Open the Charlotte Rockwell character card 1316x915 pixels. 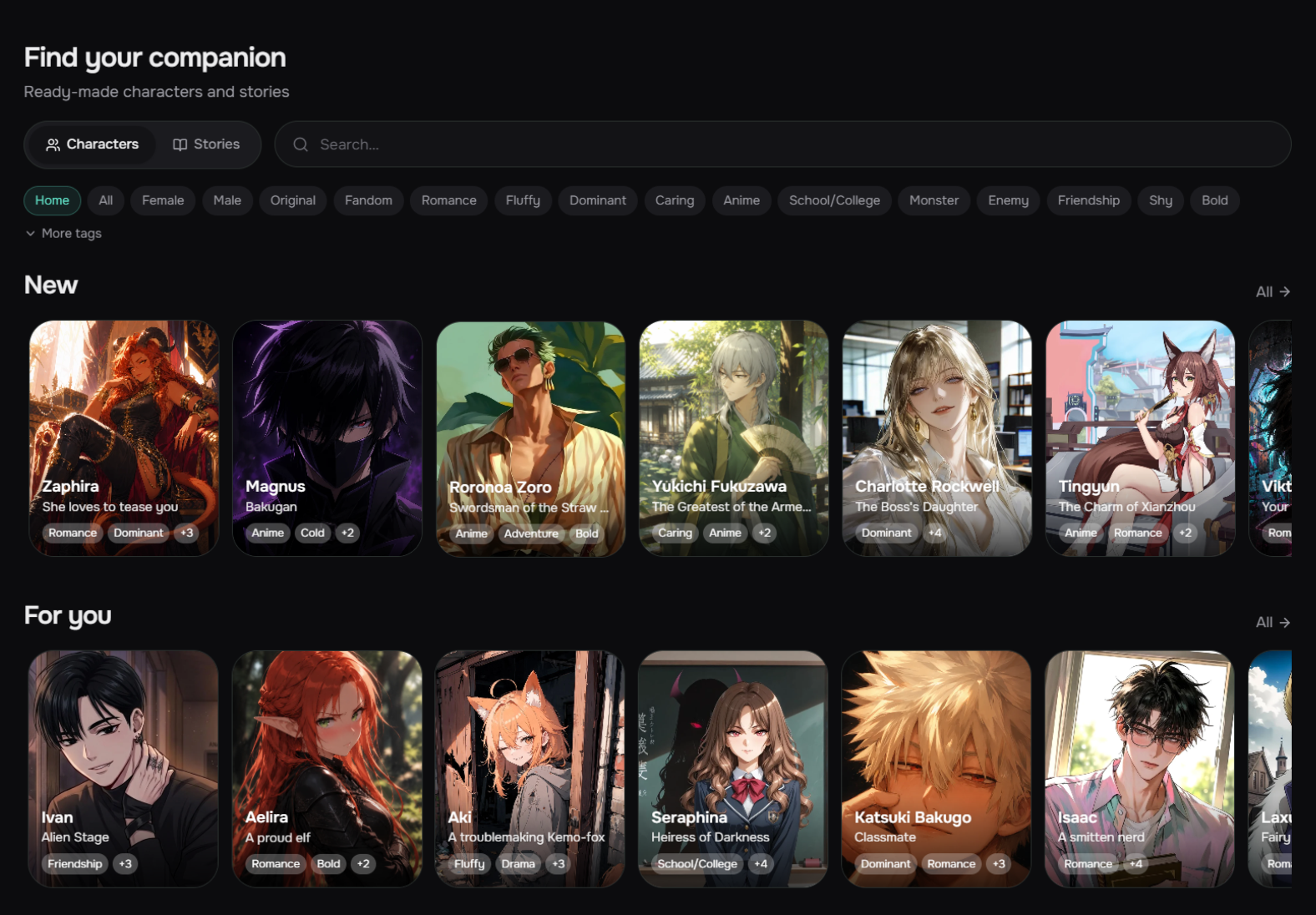coord(937,438)
